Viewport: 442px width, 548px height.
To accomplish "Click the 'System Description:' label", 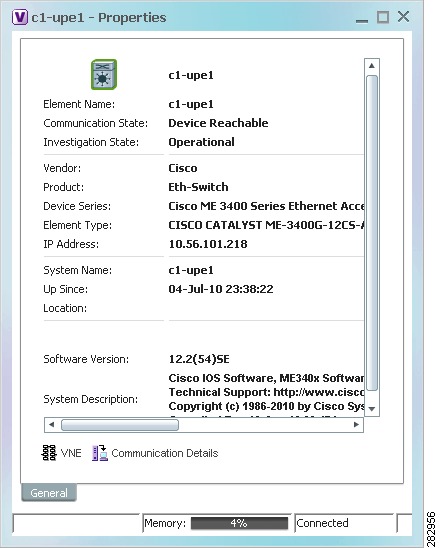I will (90, 399).
